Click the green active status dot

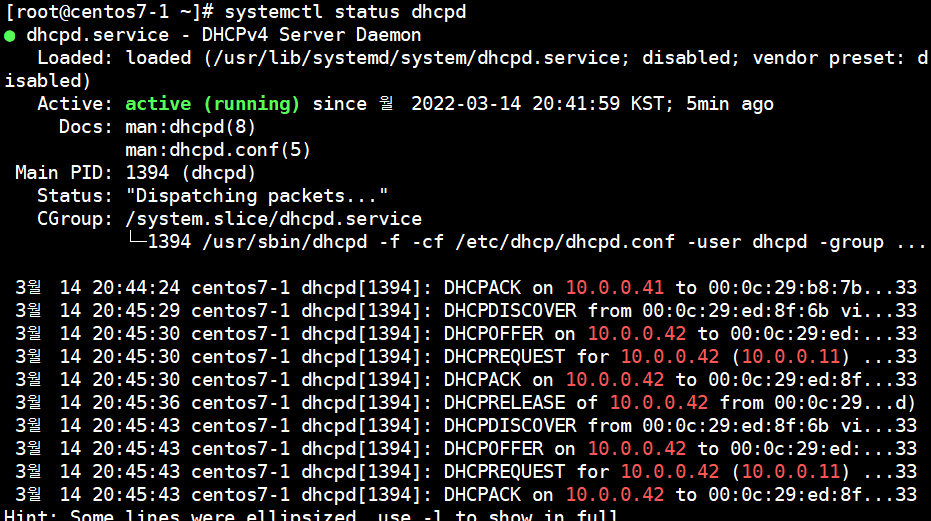coord(10,36)
